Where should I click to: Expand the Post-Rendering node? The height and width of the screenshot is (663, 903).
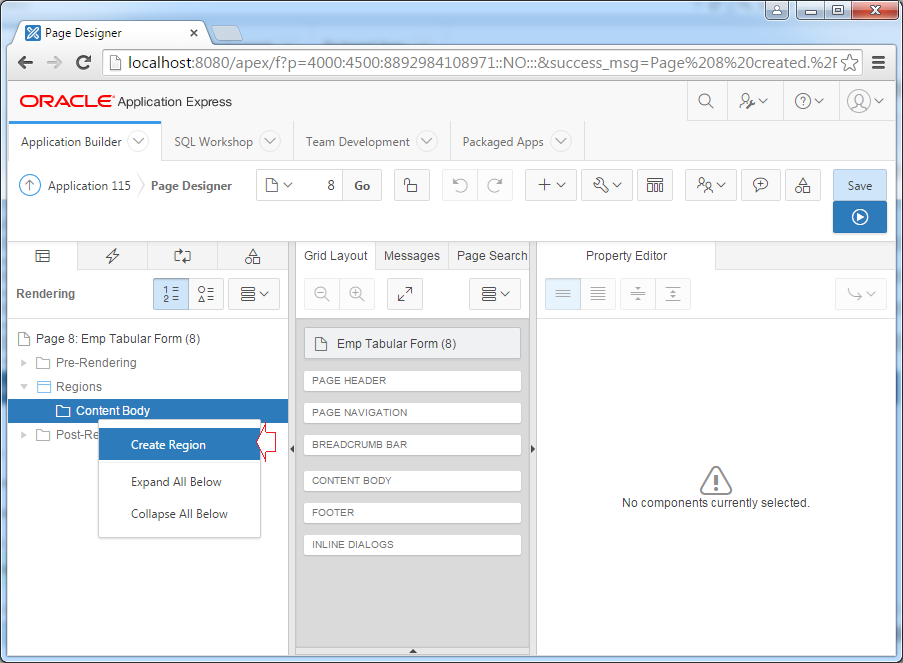click(24, 435)
